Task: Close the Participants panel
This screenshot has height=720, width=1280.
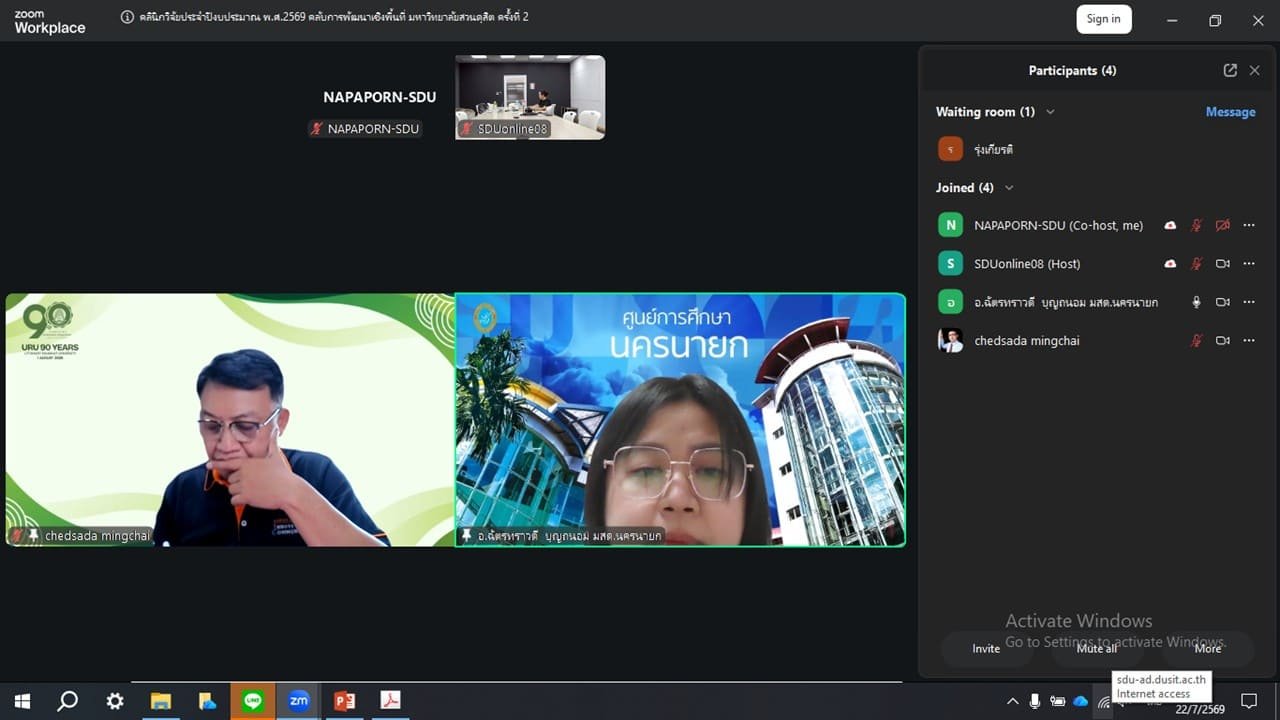Action: [1254, 71]
